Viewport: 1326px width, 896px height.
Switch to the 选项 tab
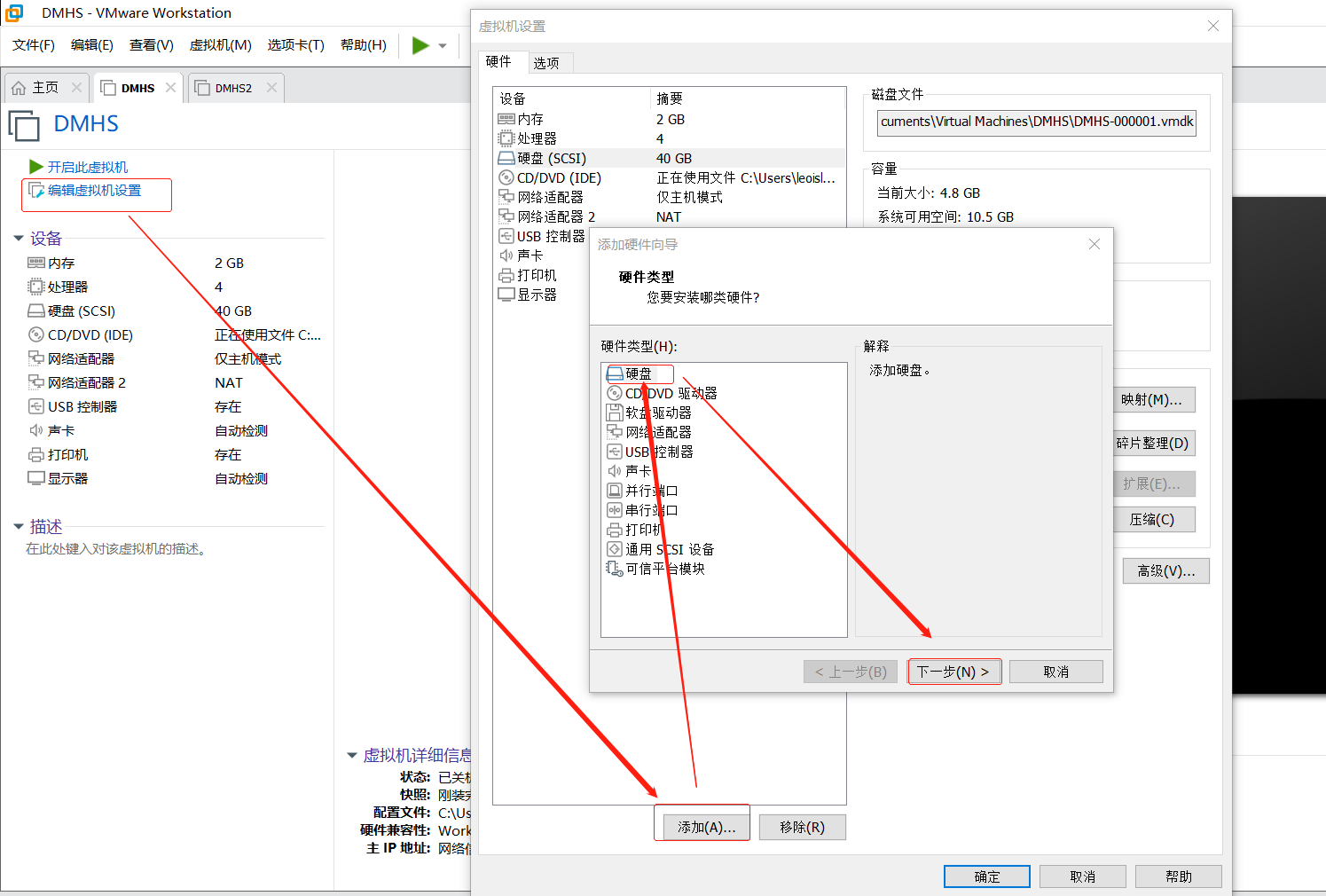tap(548, 62)
